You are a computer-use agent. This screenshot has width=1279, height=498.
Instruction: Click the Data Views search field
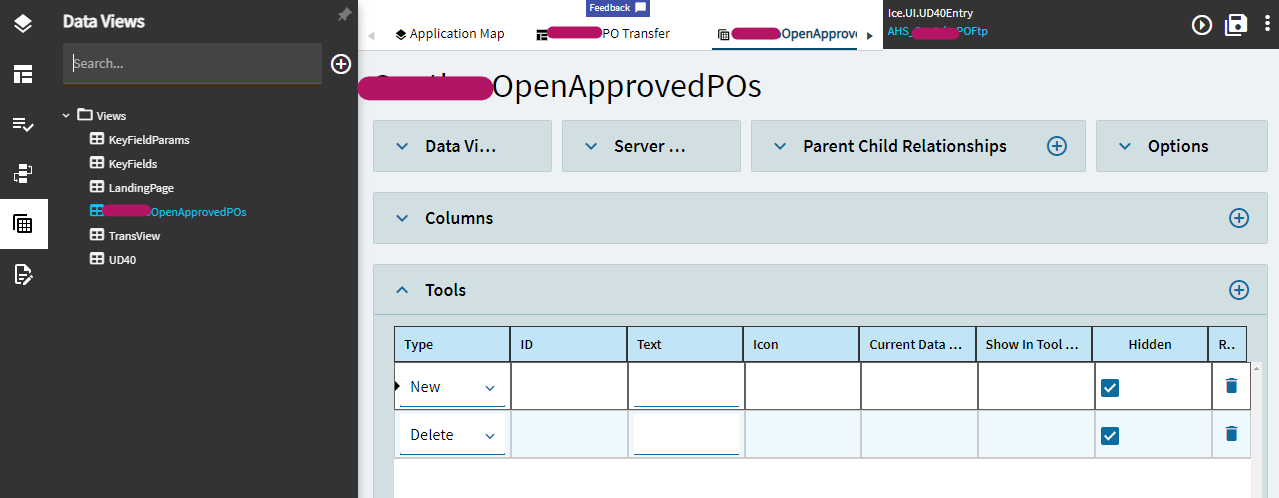click(x=192, y=64)
